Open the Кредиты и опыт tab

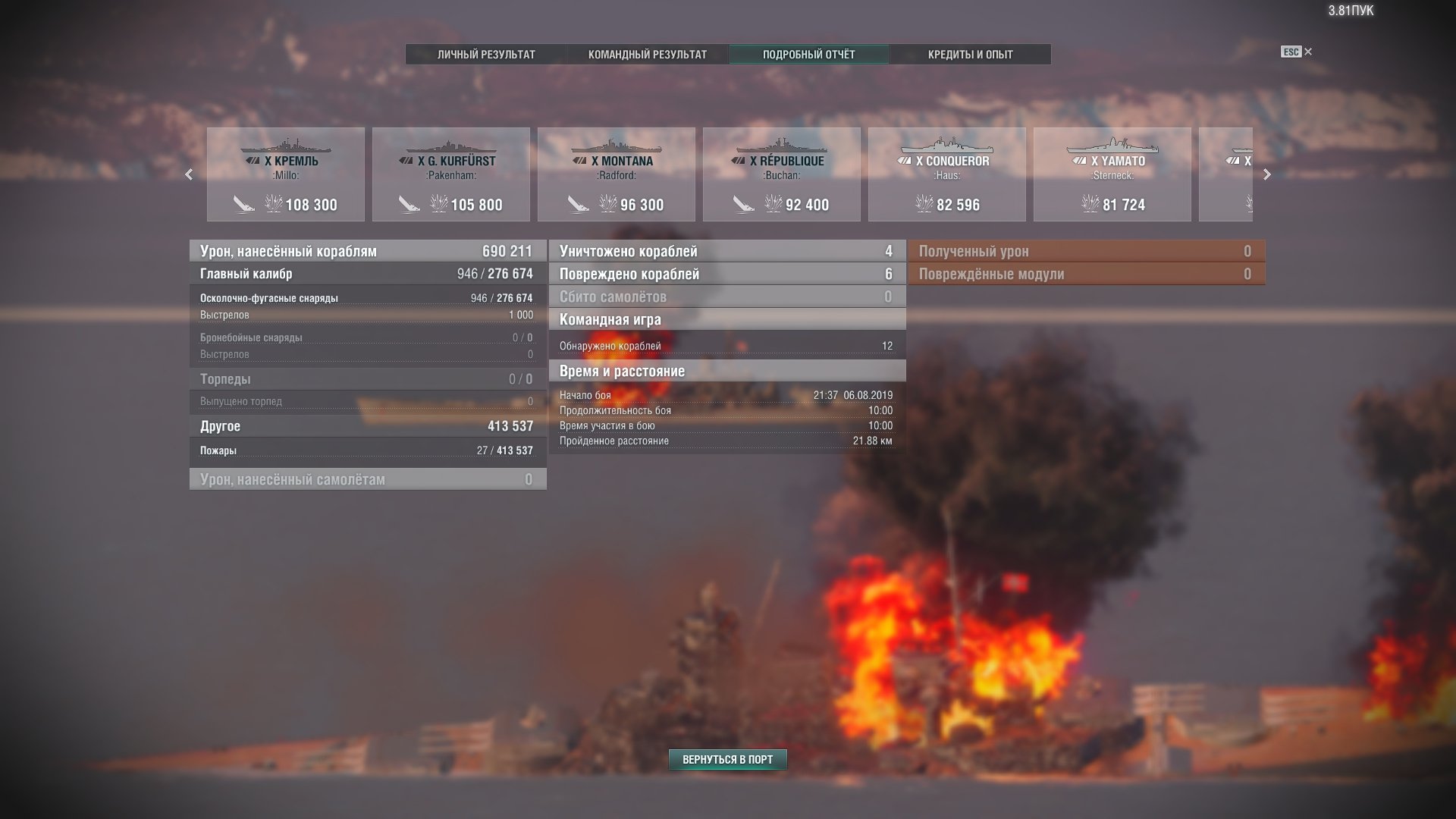click(971, 55)
